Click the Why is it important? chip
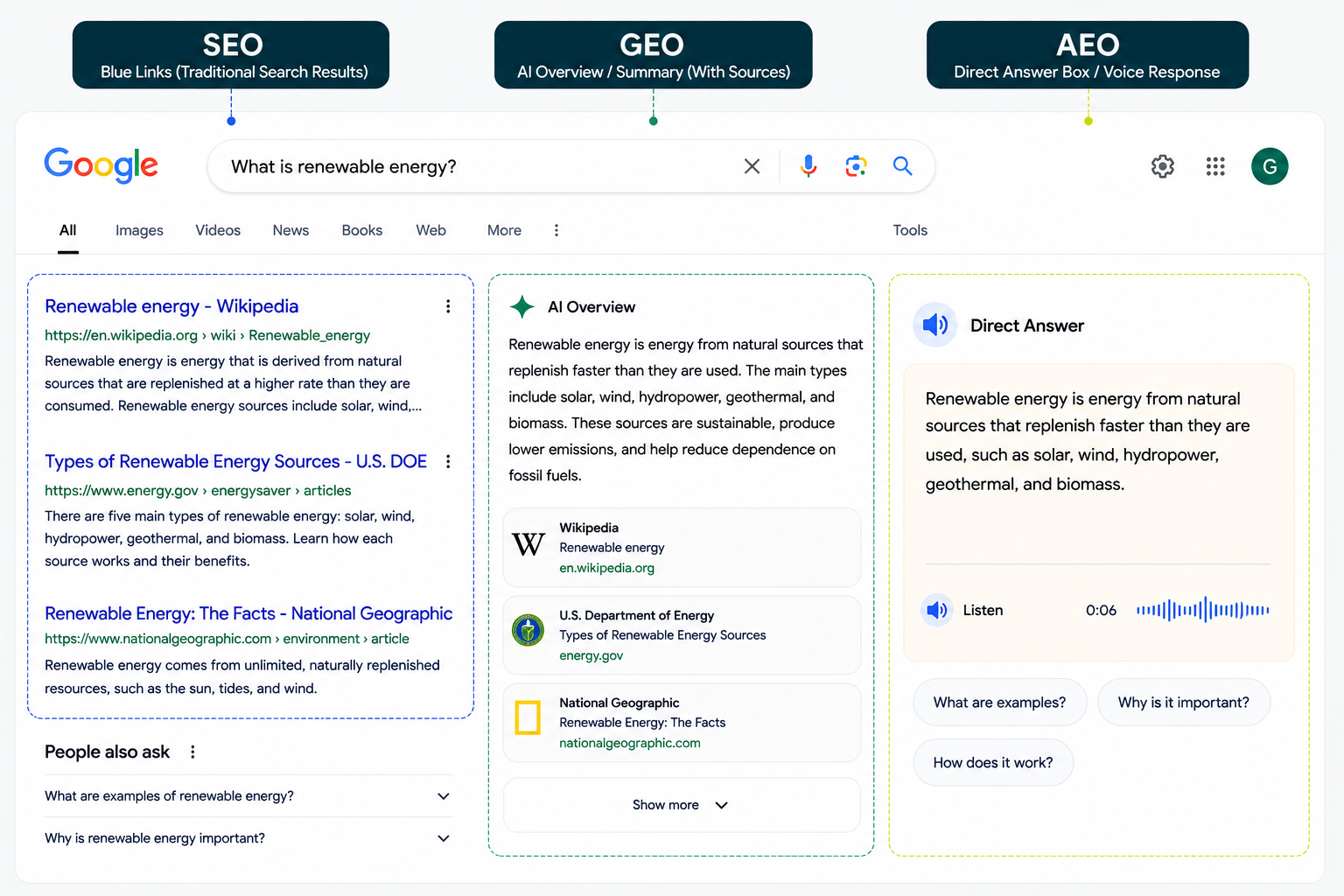 pyautogui.click(x=1183, y=703)
